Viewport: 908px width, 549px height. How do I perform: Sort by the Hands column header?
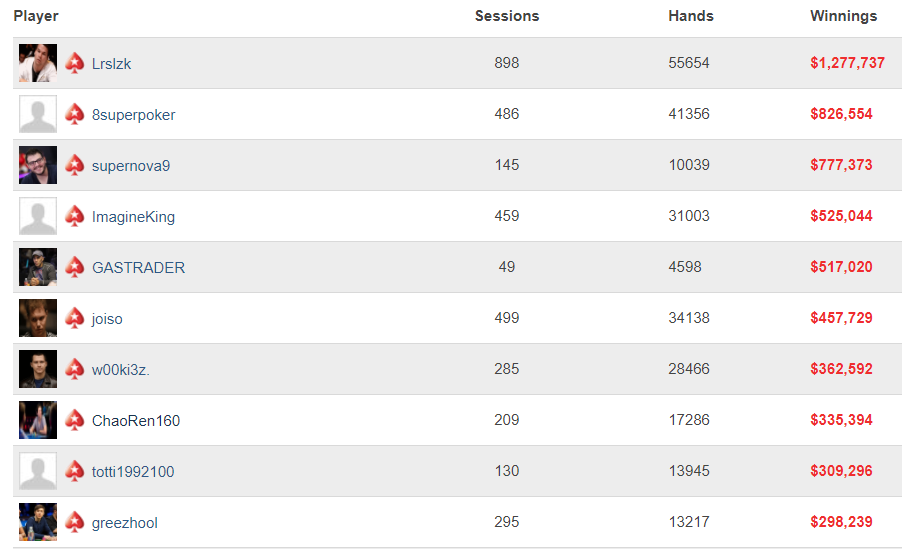pos(690,16)
